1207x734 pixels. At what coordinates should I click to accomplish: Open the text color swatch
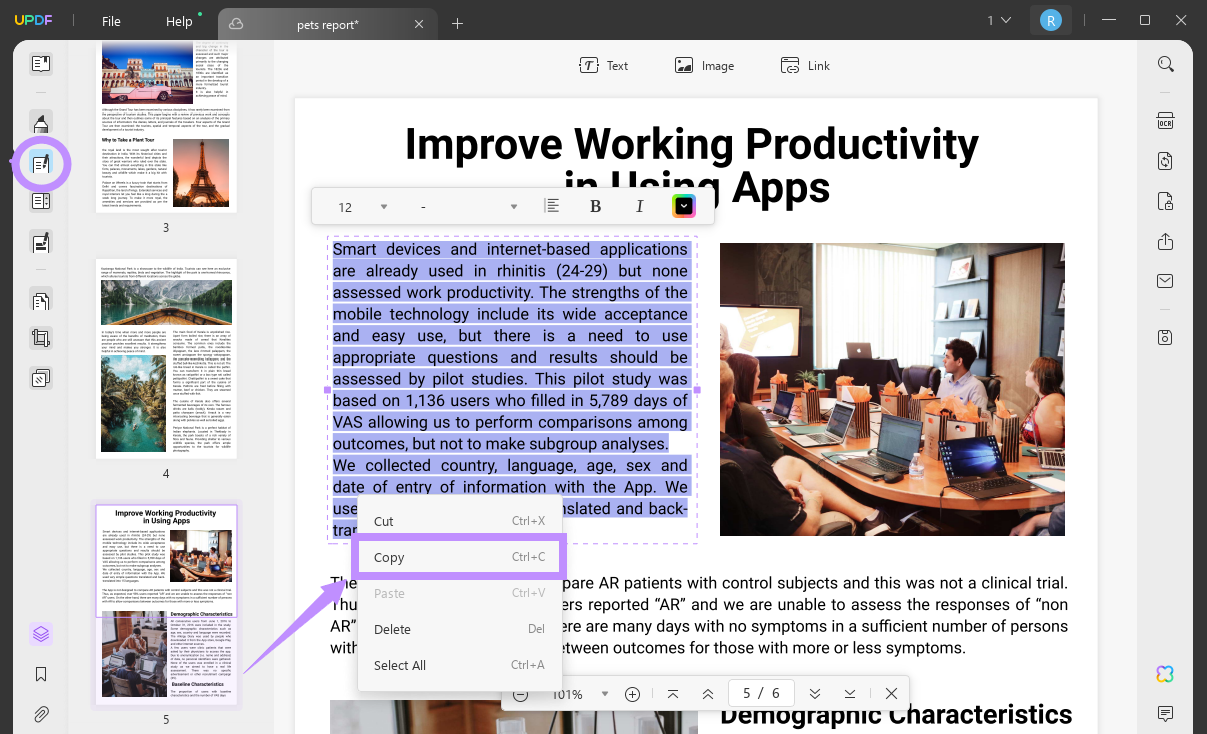click(x=684, y=206)
